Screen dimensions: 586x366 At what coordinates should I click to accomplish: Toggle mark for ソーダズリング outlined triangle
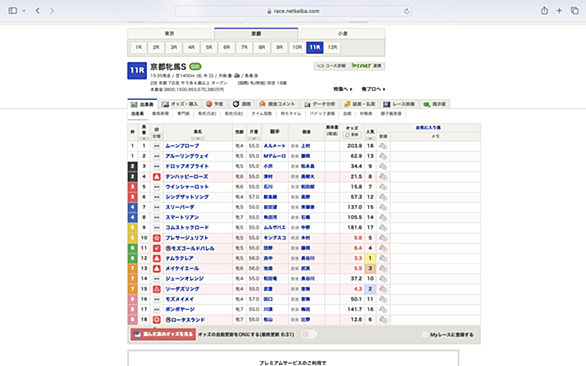pos(157,289)
